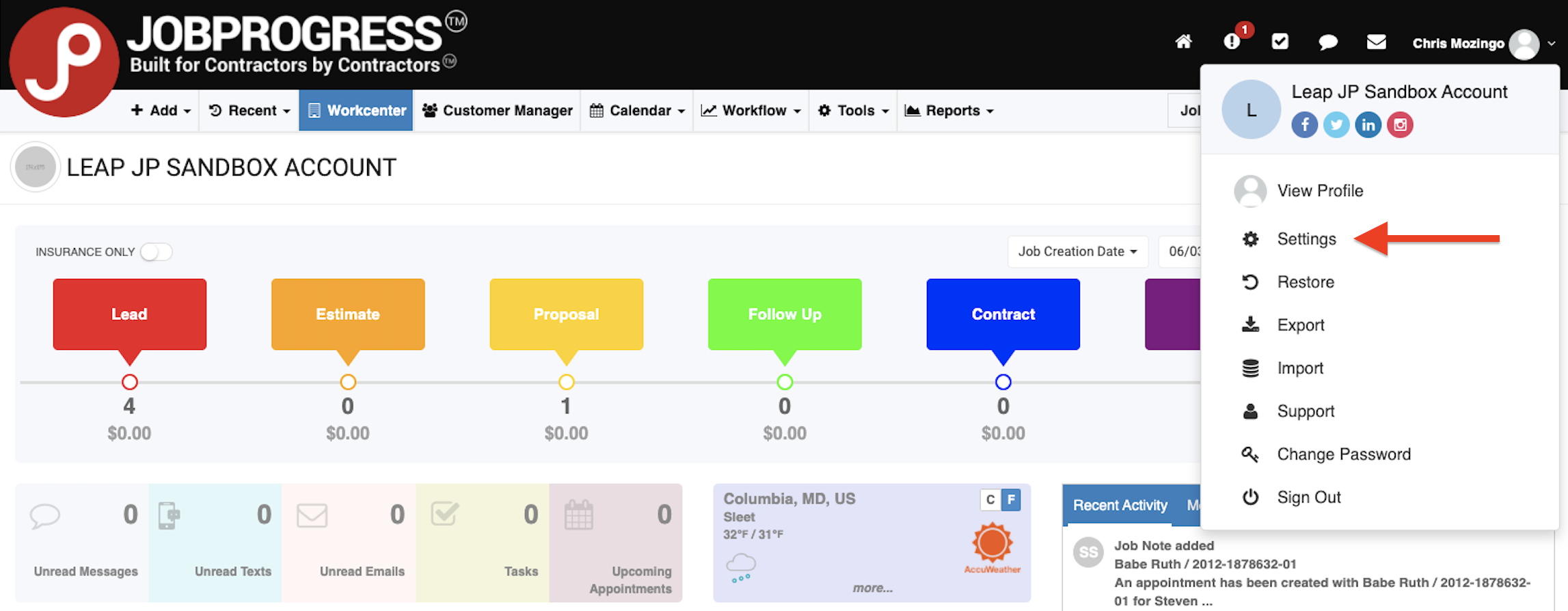Click the Export download icon
Screen dimensions: 1568x611
pos(1250,325)
